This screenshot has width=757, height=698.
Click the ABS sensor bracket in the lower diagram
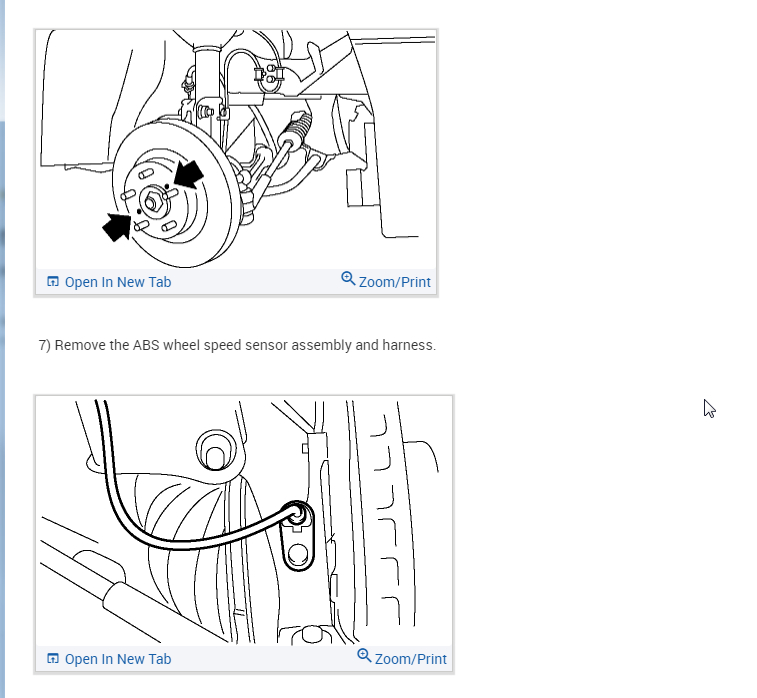pyautogui.click(x=297, y=538)
